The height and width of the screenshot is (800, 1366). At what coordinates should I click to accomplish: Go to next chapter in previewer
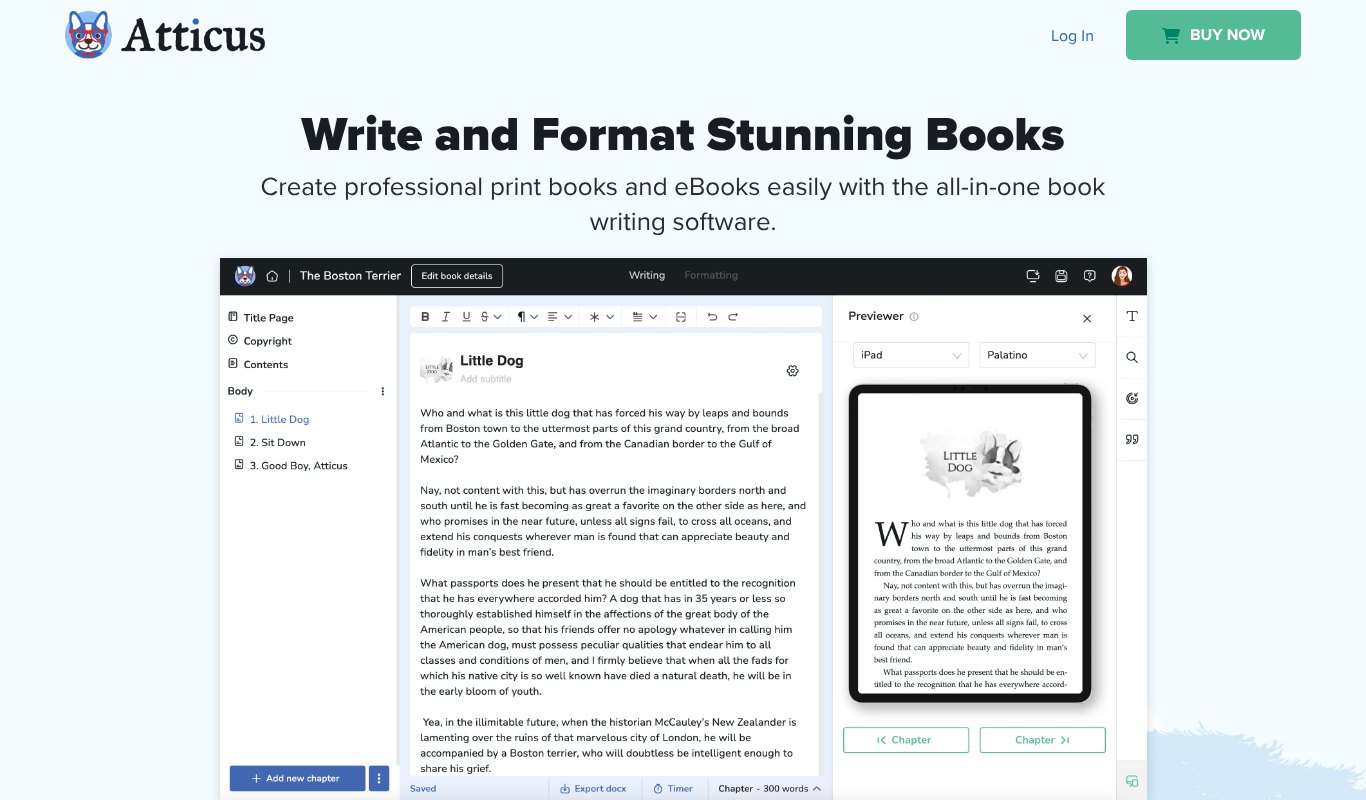click(1042, 740)
